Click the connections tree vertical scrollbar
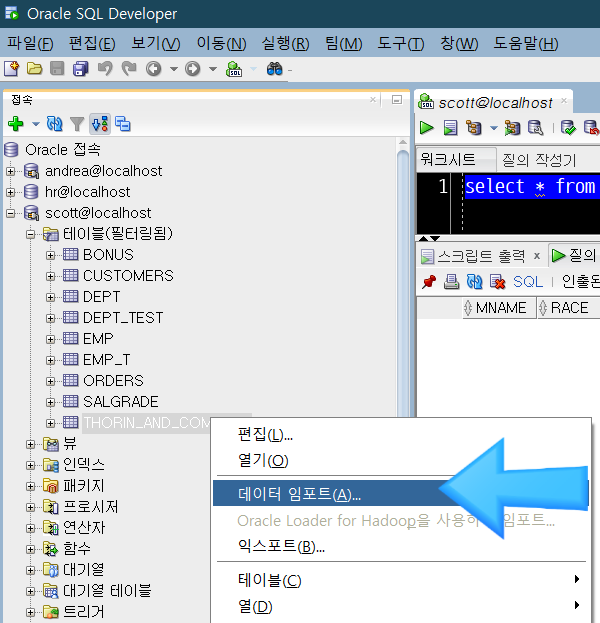 (403, 278)
